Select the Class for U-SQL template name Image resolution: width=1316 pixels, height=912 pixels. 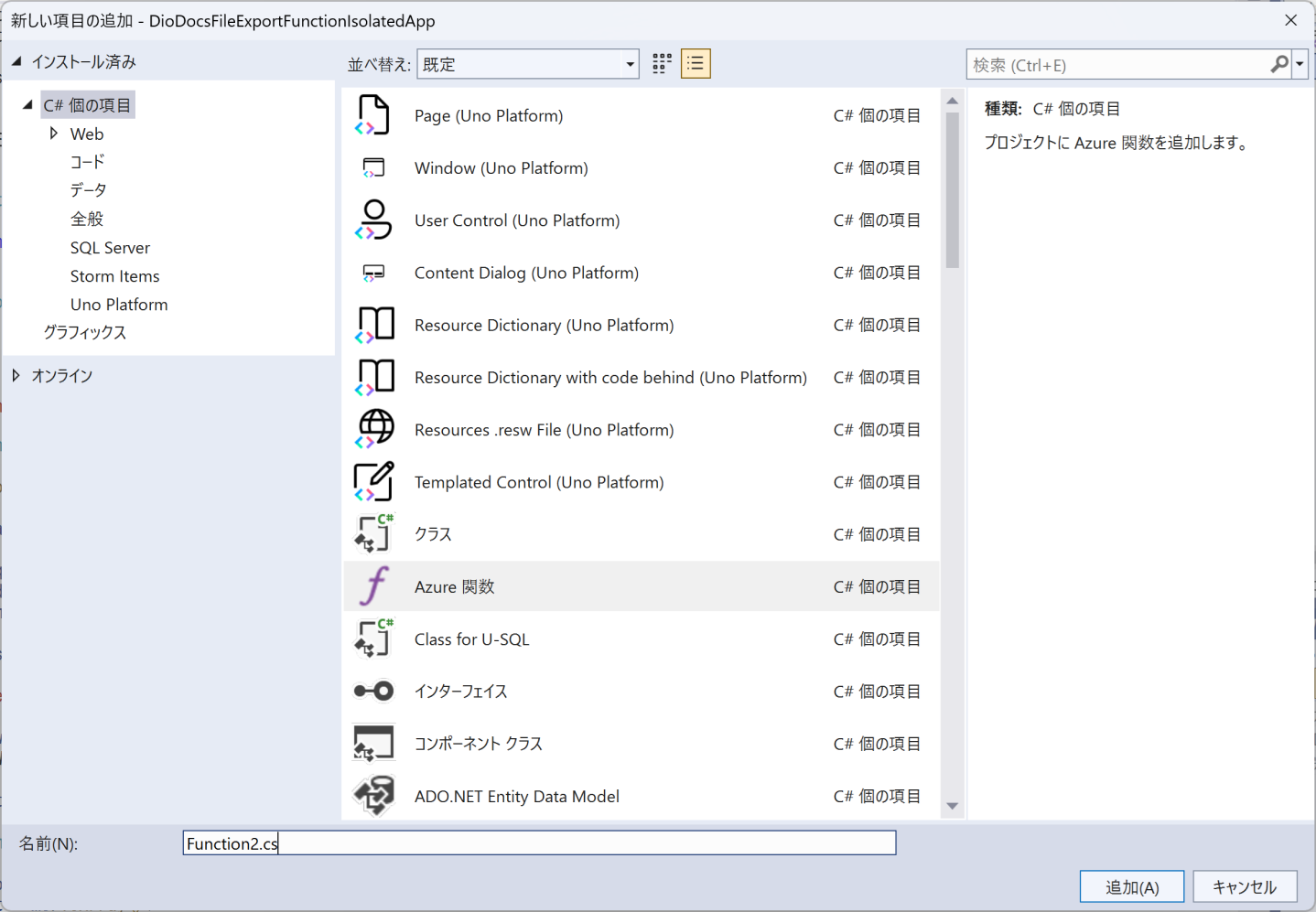[x=471, y=638]
